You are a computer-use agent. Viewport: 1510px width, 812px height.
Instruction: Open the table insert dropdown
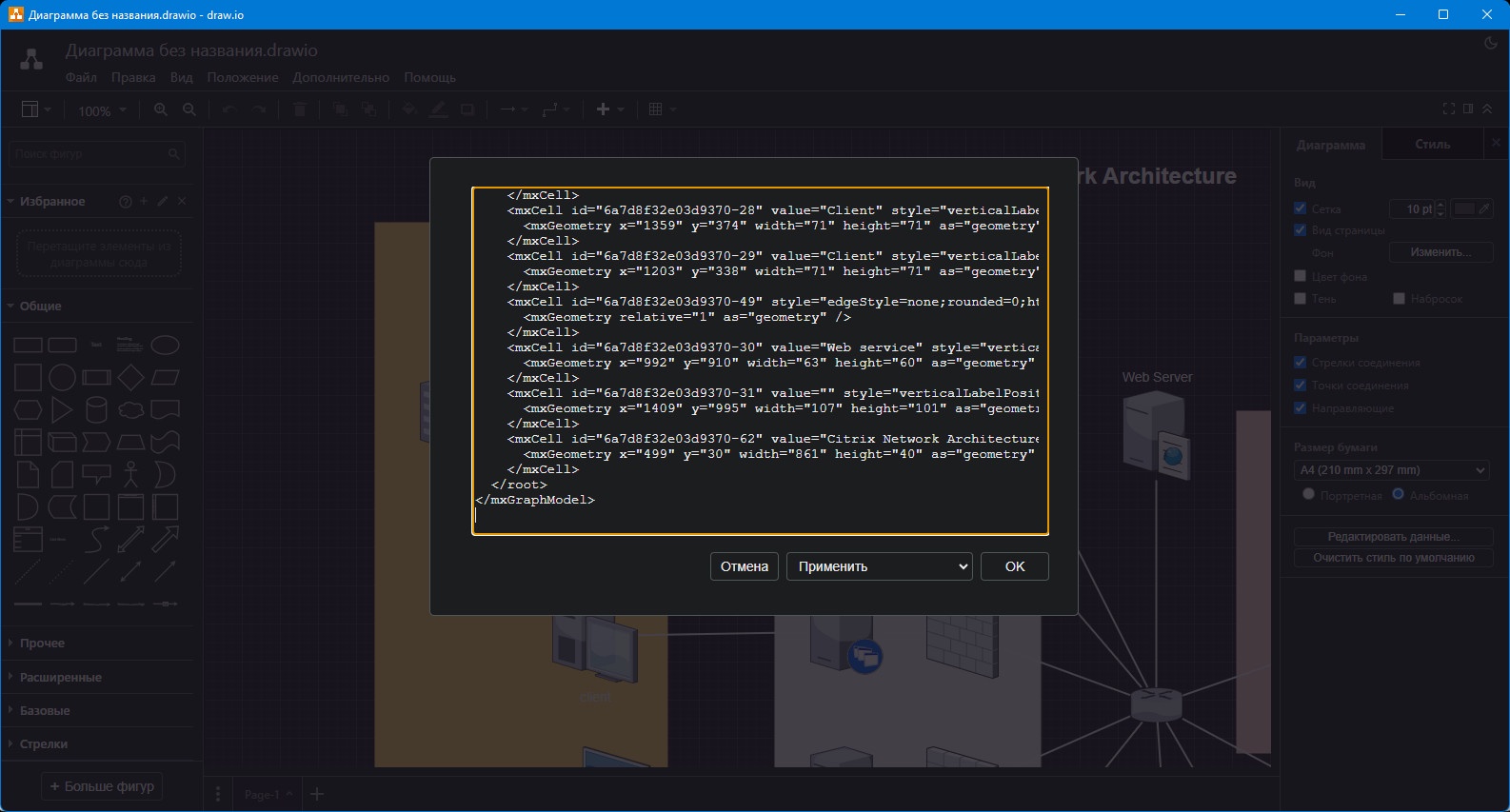pos(662,109)
